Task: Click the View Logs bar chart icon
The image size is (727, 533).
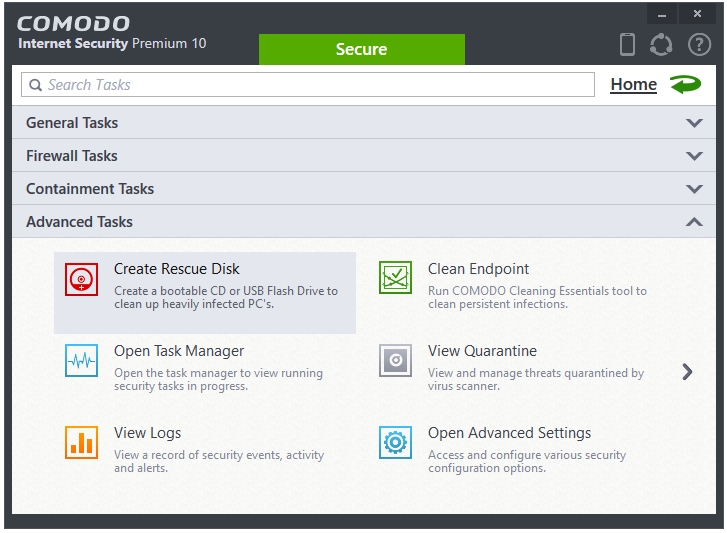Action: click(x=81, y=442)
